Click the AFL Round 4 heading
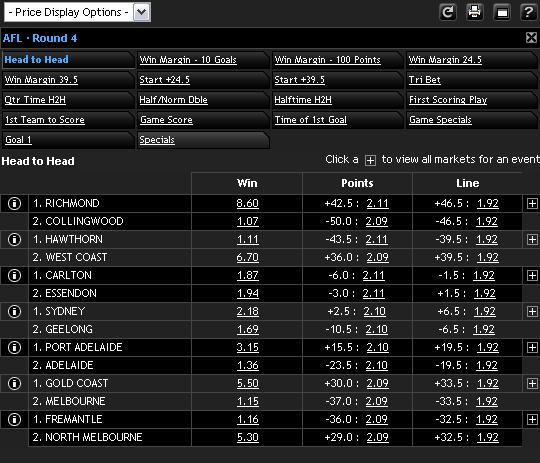Viewport: 540px width, 463px height. (40, 38)
